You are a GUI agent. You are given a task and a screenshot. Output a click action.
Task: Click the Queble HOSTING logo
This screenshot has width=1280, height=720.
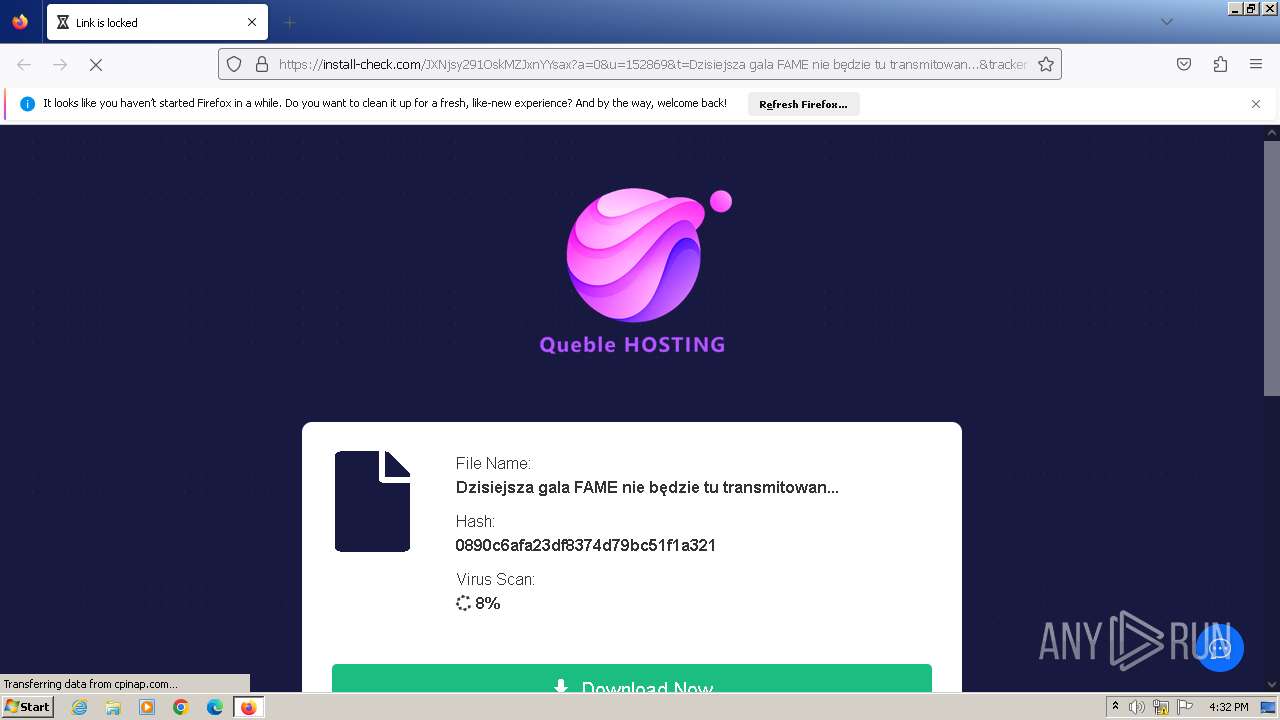[x=648, y=254]
